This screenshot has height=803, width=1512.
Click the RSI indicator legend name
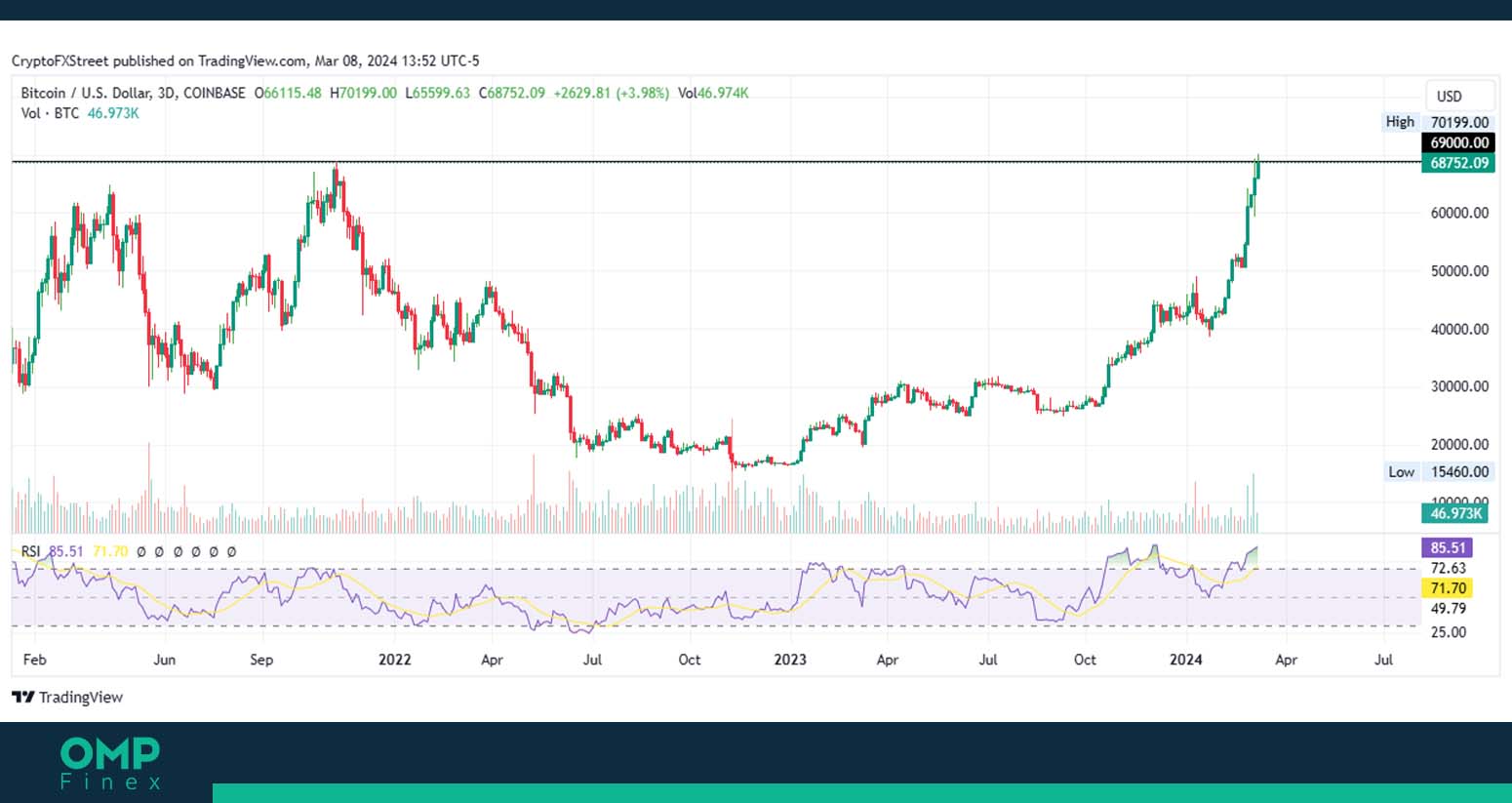tap(30, 551)
